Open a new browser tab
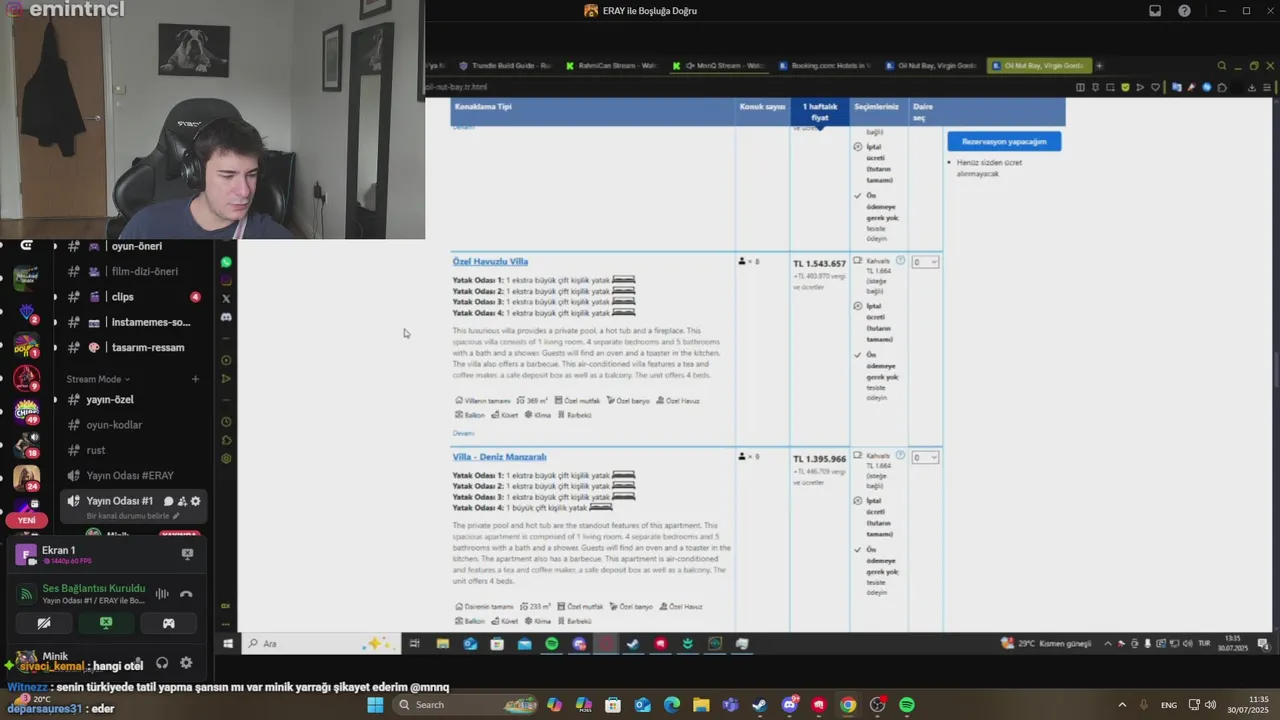This screenshot has height=720, width=1280. [1099, 66]
